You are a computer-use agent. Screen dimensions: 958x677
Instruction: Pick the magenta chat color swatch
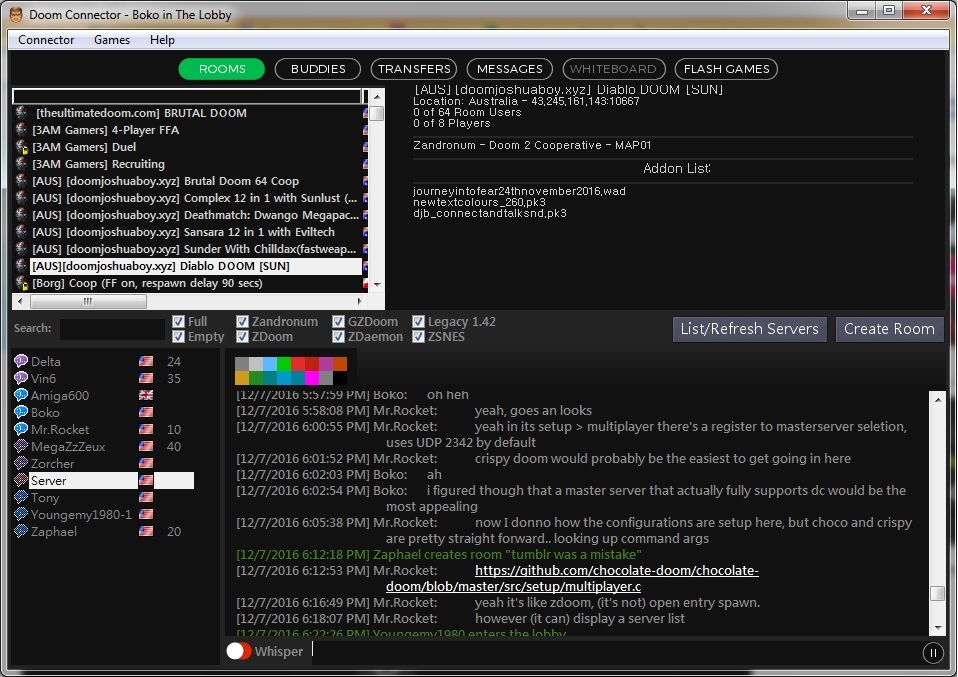coord(312,378)
